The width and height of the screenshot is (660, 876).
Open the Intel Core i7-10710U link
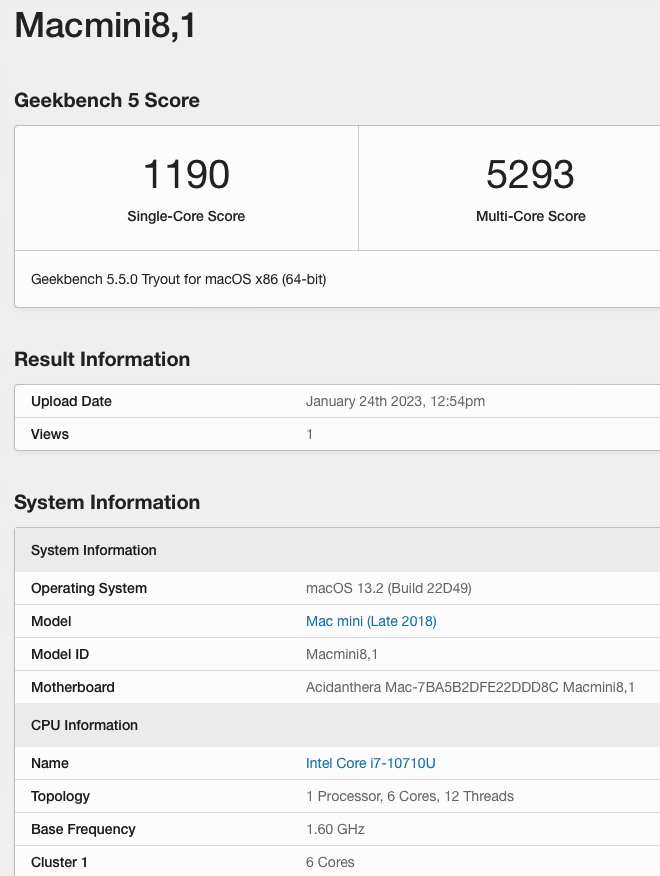pyautogui.click(x=370, y=763)
